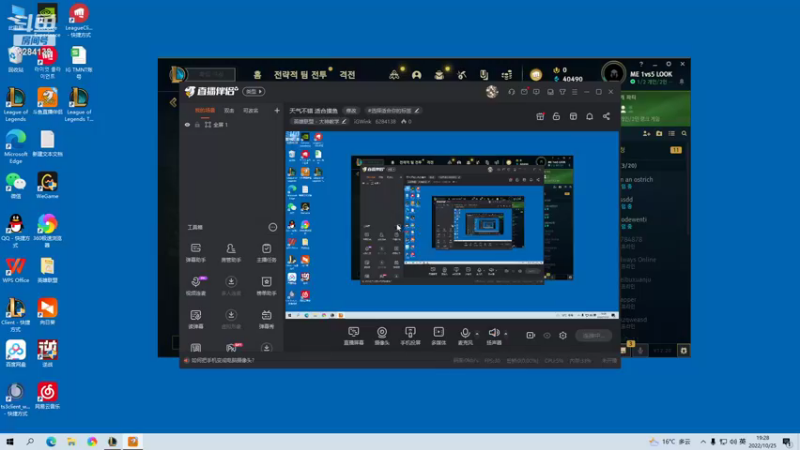Open the feedback chat icon in title bar
The height and width of the screenshot is (450, 800).
[x=536, y=92]
